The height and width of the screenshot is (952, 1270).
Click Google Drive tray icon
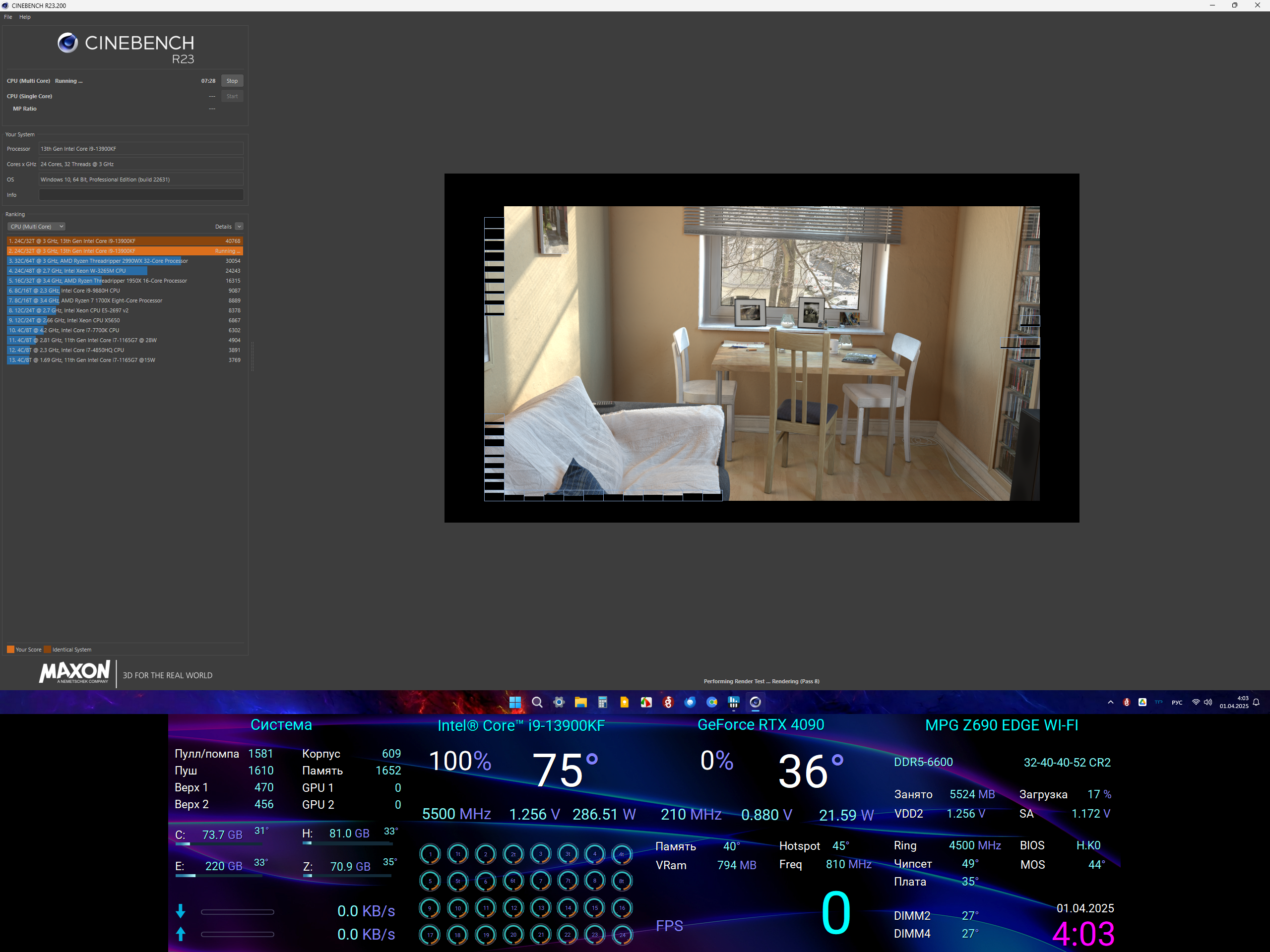point(1143,703)
